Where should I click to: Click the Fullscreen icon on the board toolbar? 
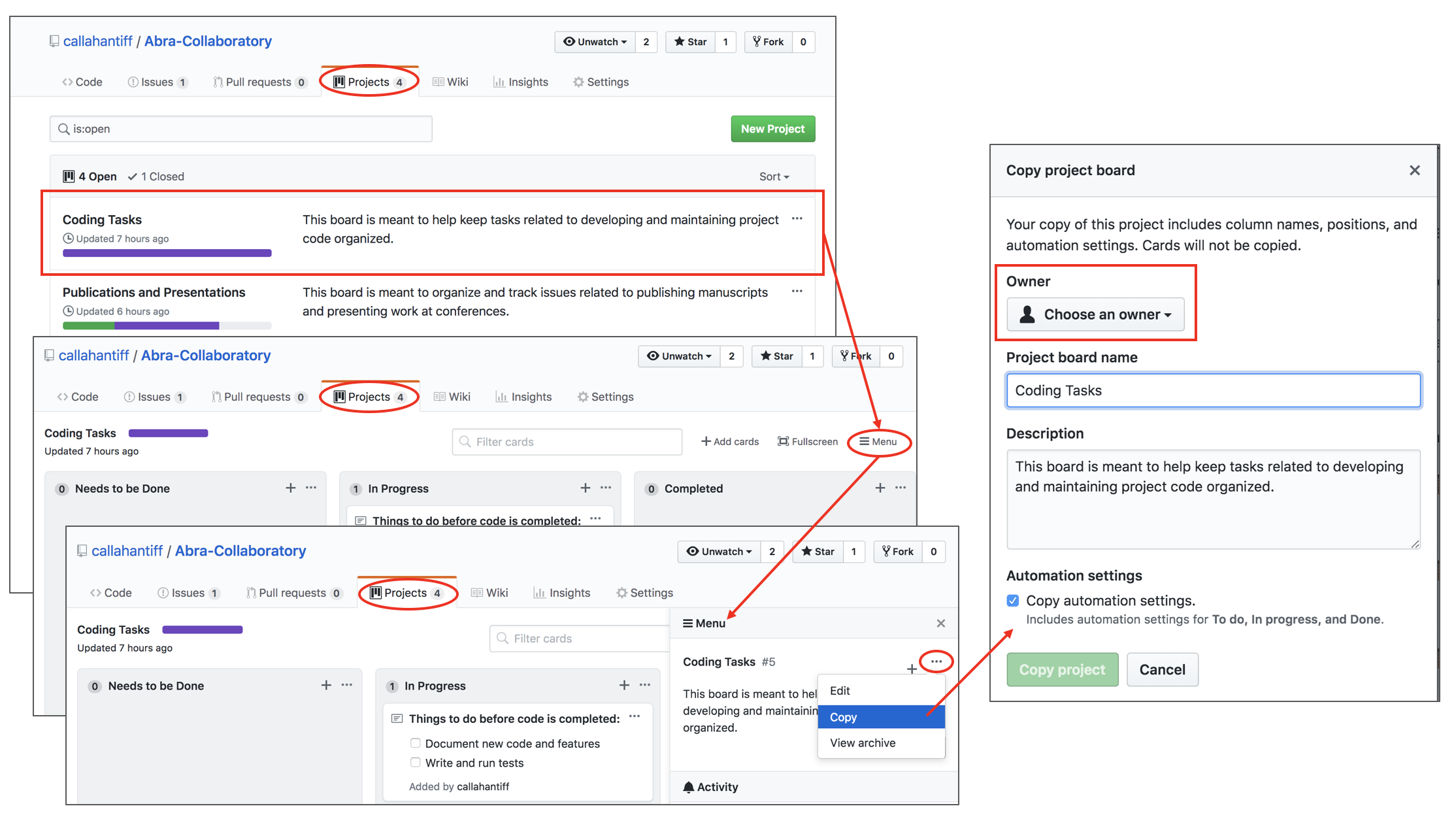783,441
